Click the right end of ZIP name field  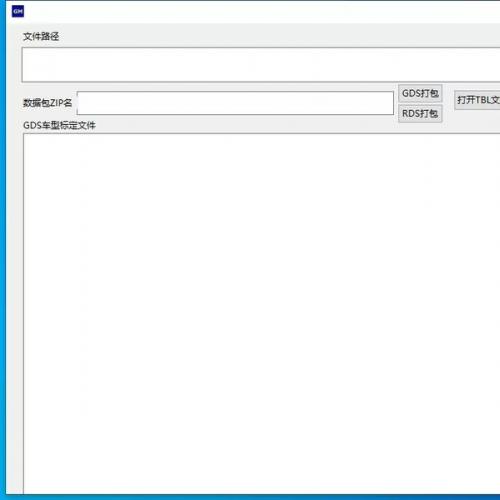(388, 103)
